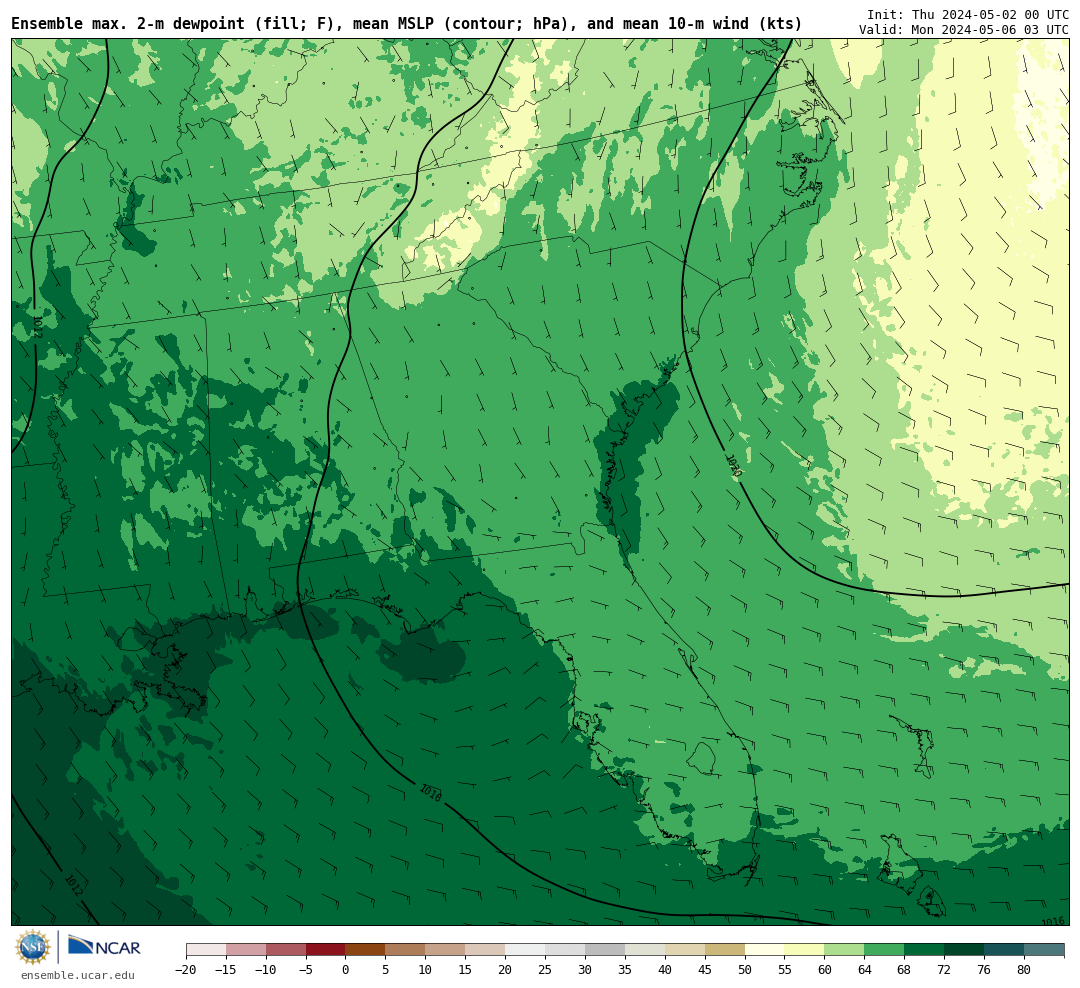Pick the colorbar segment between 10 and 15

tap(446, 950)
